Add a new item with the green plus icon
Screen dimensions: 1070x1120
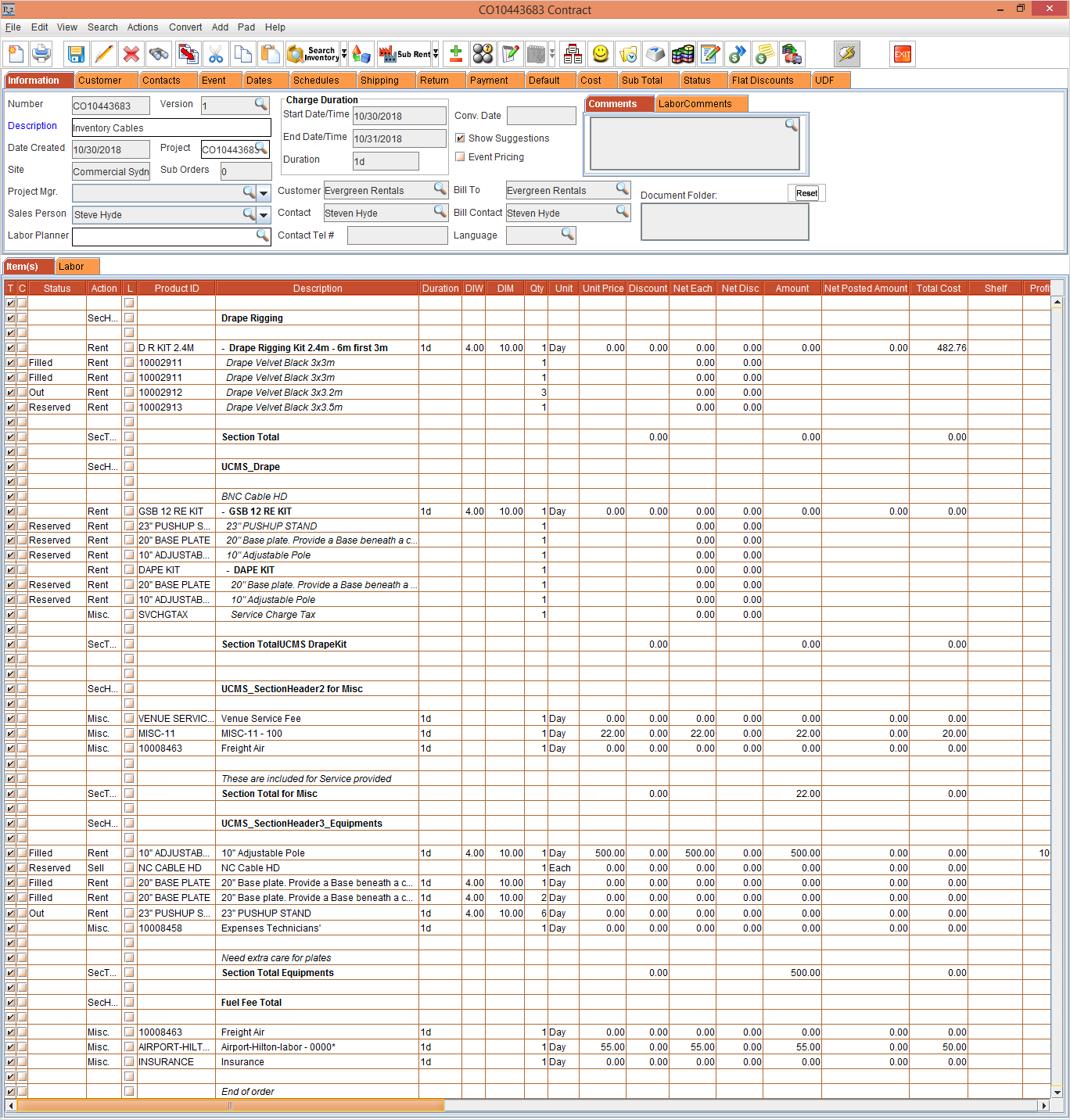point(455,54)
